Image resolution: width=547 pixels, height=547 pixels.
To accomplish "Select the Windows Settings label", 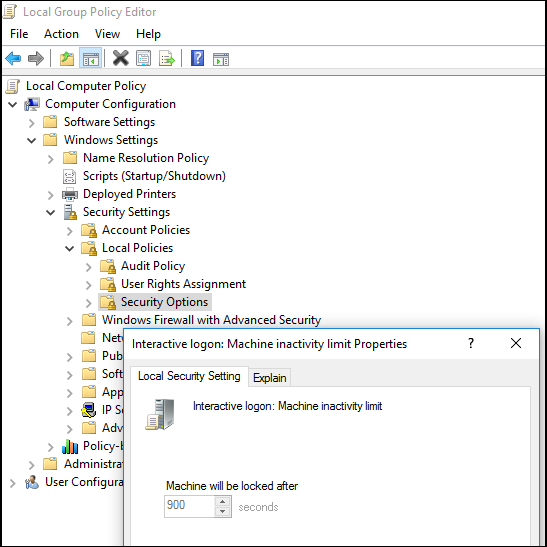I will pos(111,140).
